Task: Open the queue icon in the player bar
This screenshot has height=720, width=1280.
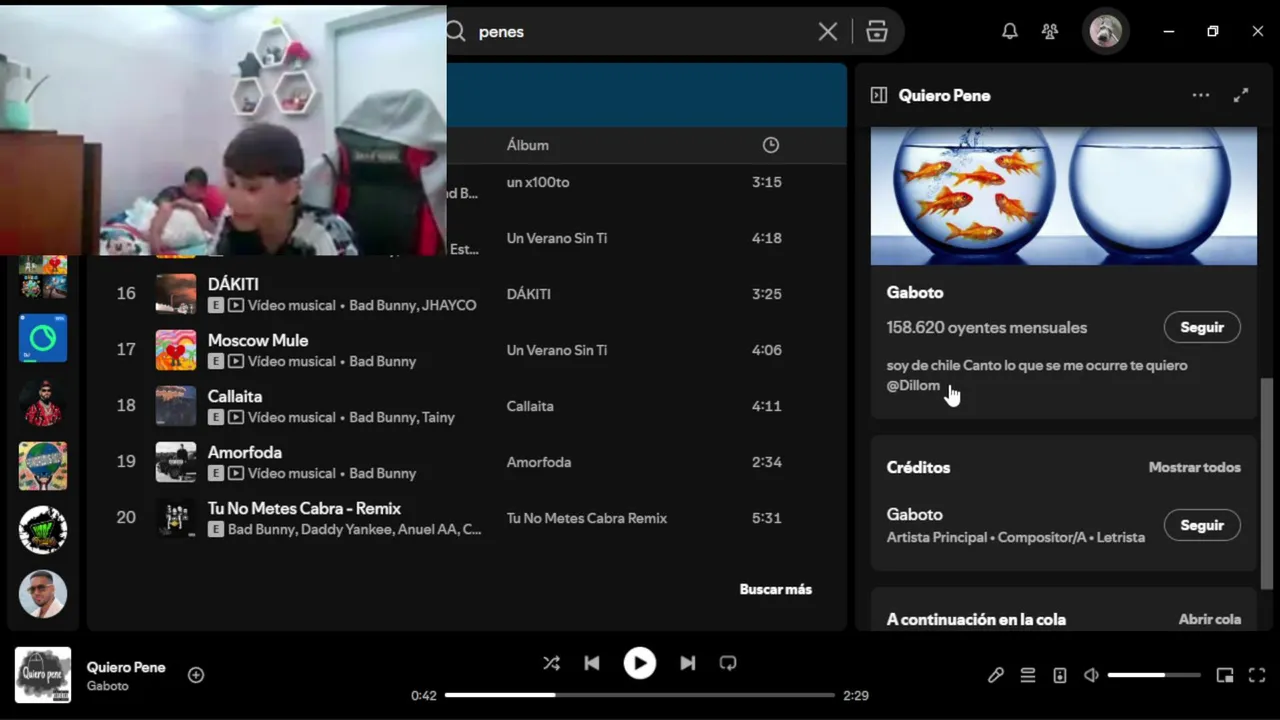Action: [x=1028, y=675]
